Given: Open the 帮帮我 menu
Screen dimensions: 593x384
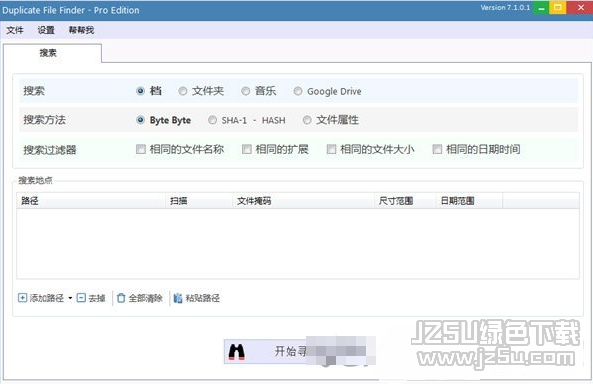Looking at the screenshot, I should pyautogui.click(x=81, y=30).
